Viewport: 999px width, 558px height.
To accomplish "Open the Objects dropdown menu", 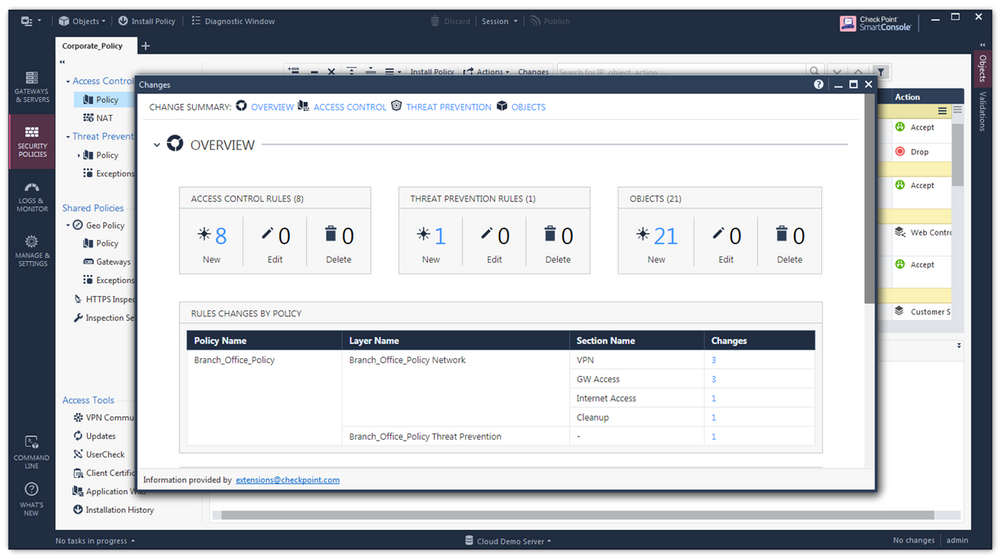I will [x=84, y=21].
